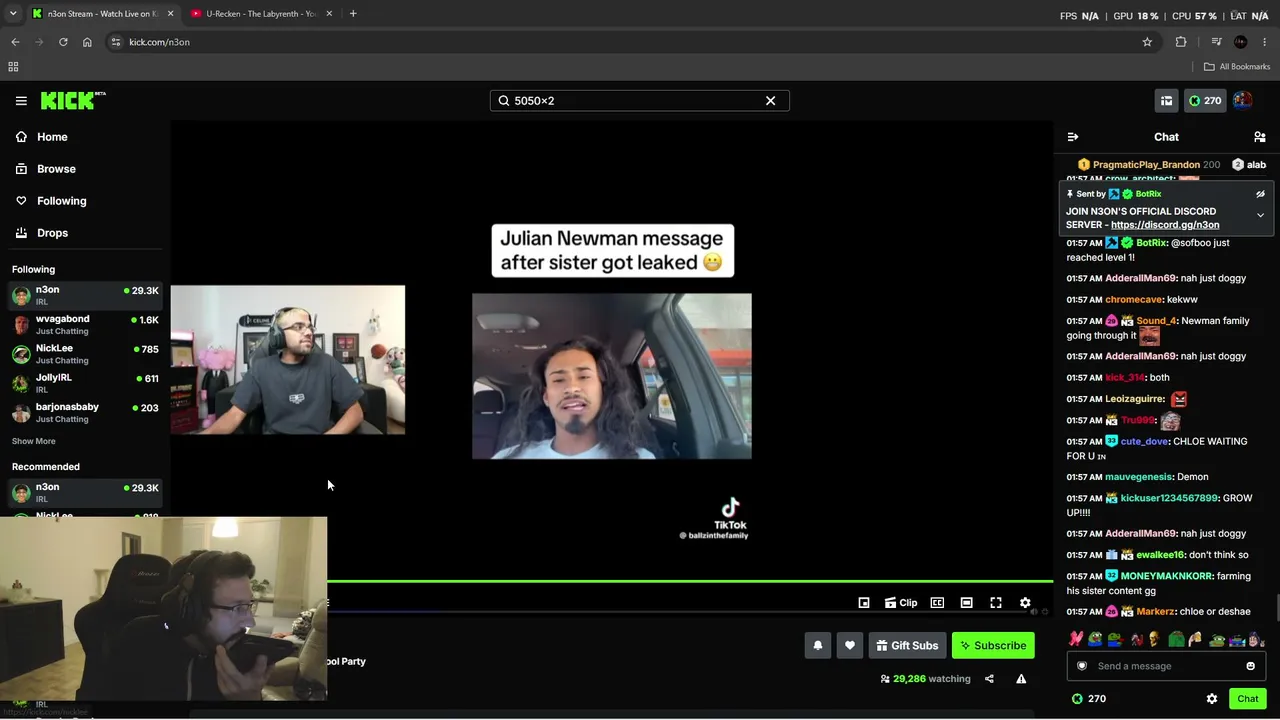Go to browser home page

[87, 42]
